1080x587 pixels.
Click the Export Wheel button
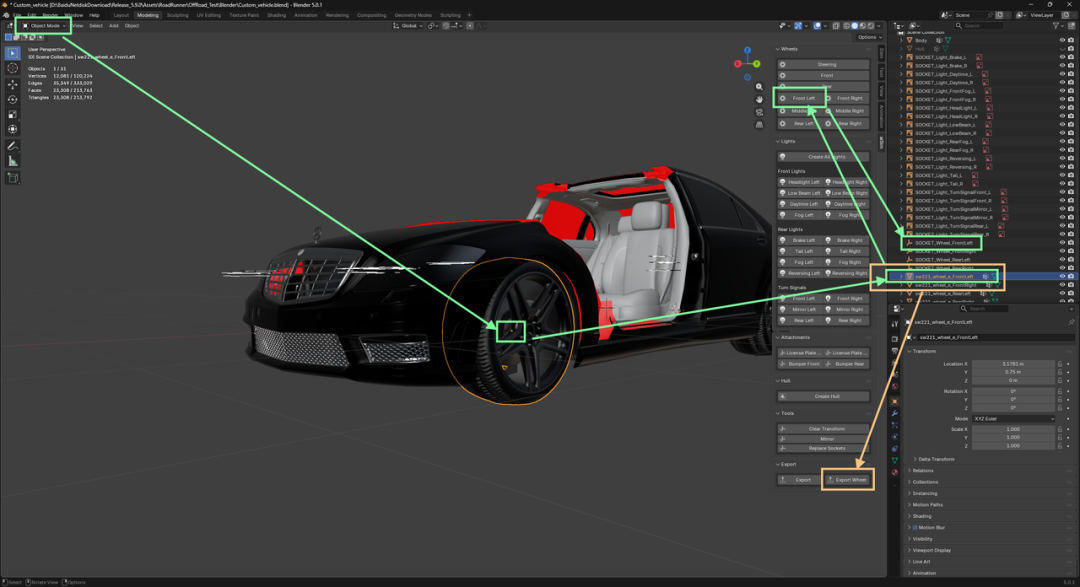848,480
